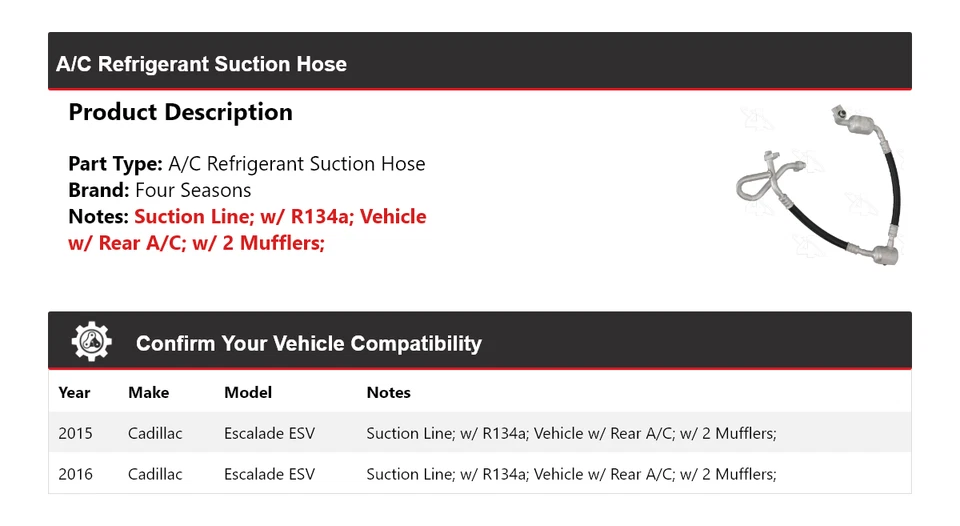Screen dimensions: 960x526
Task: Select the Model column header
Action: tap(247, 393)
